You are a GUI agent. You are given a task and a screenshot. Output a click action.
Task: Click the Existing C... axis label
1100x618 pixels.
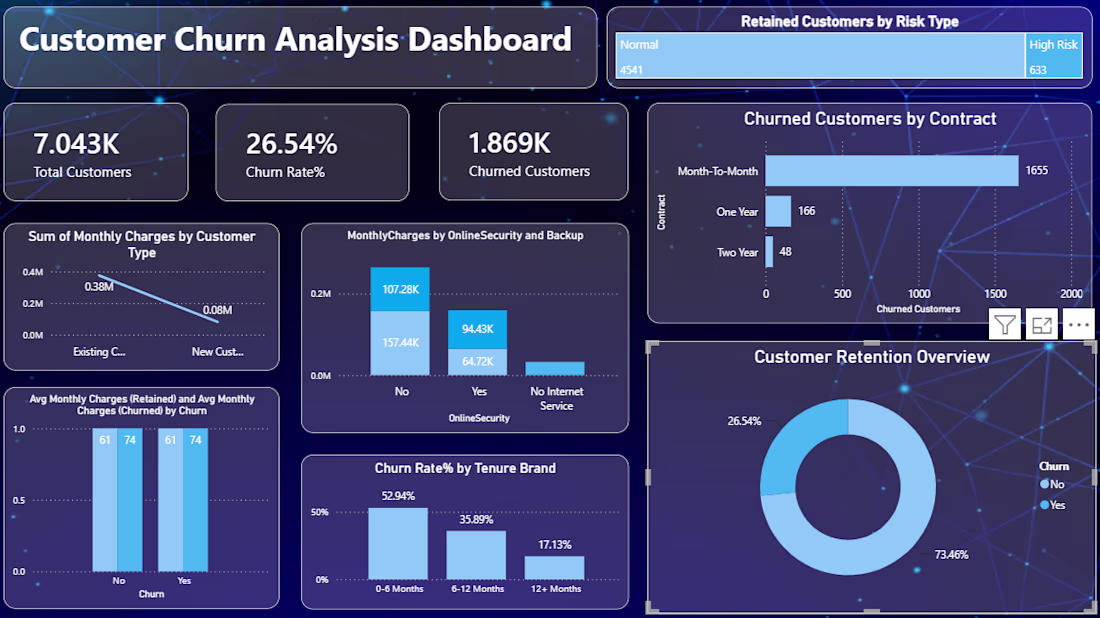(x=99, y=351)
